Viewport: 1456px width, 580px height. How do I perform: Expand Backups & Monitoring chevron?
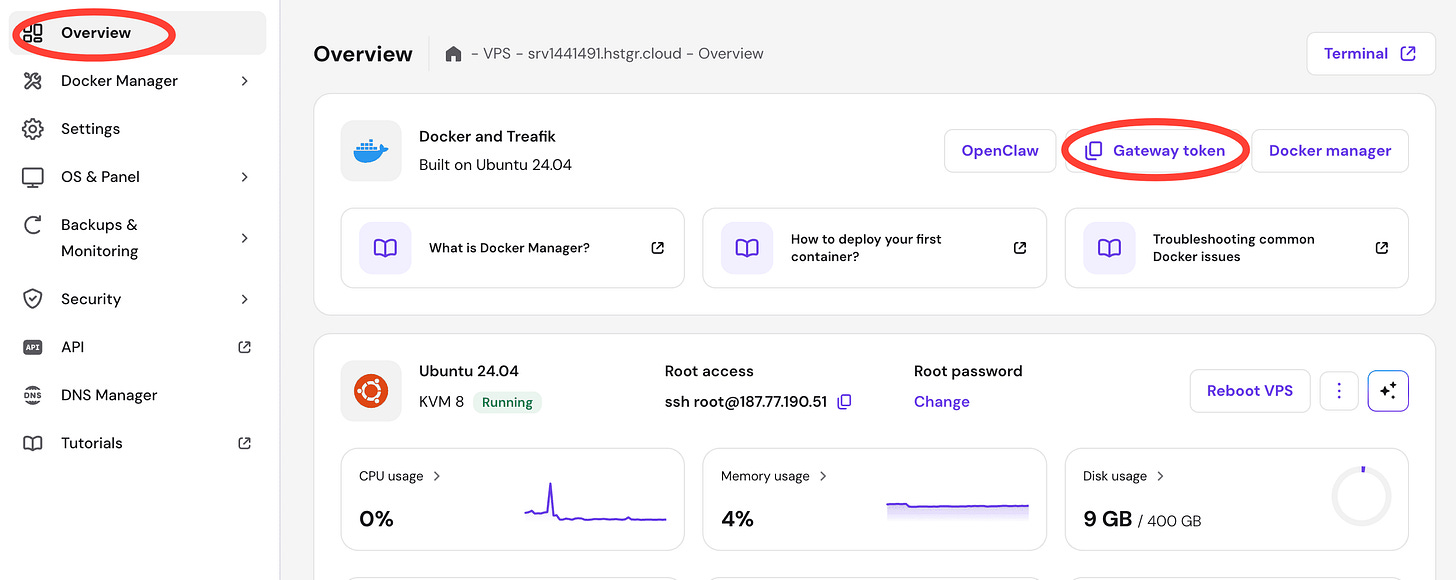point(245,238)
